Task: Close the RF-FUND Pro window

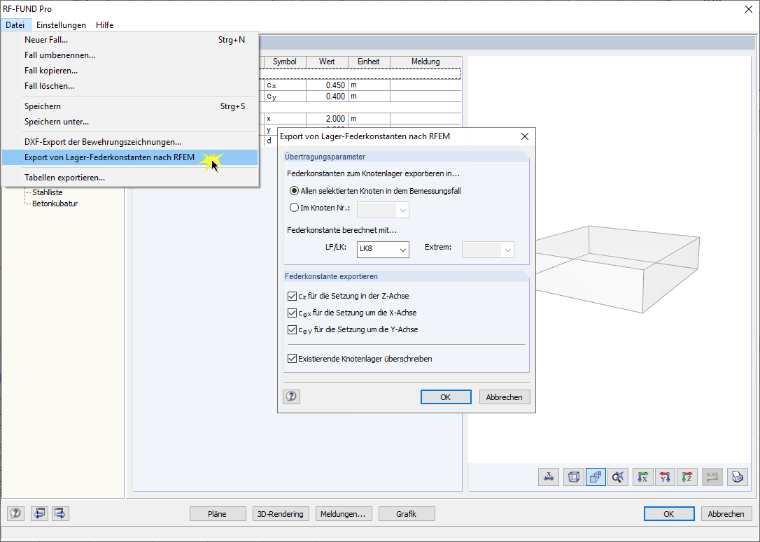Action: click(x=748, y=9)
